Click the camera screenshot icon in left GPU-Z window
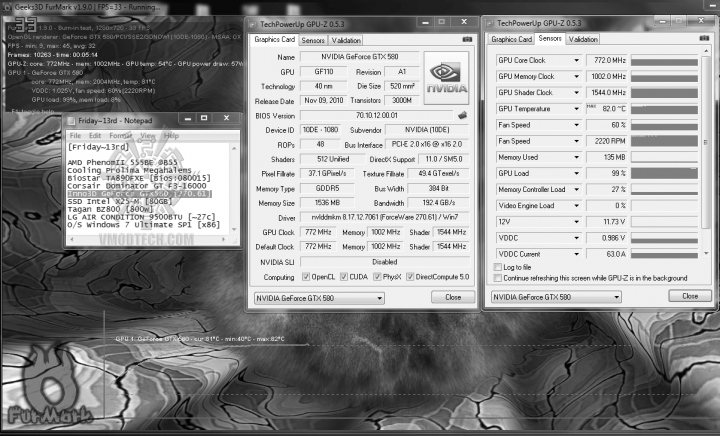 467,40
